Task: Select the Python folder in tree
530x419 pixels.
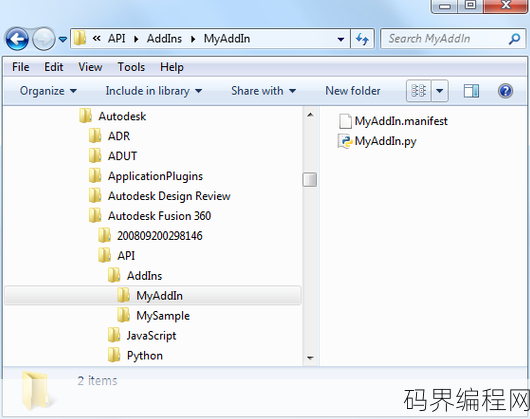Action: click(x=145, y=355)
